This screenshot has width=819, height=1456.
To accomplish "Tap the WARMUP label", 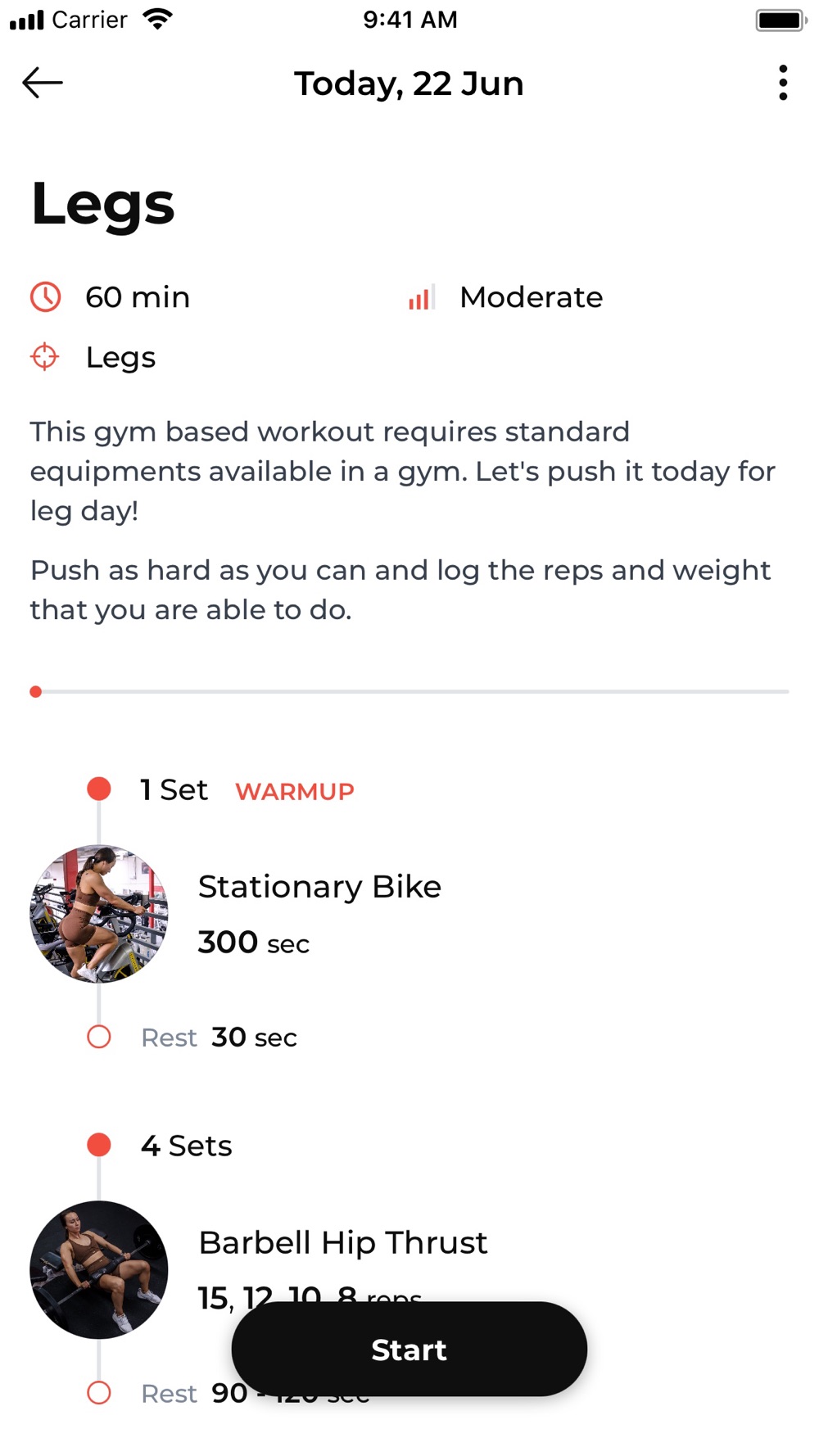I will pos(295,791).
